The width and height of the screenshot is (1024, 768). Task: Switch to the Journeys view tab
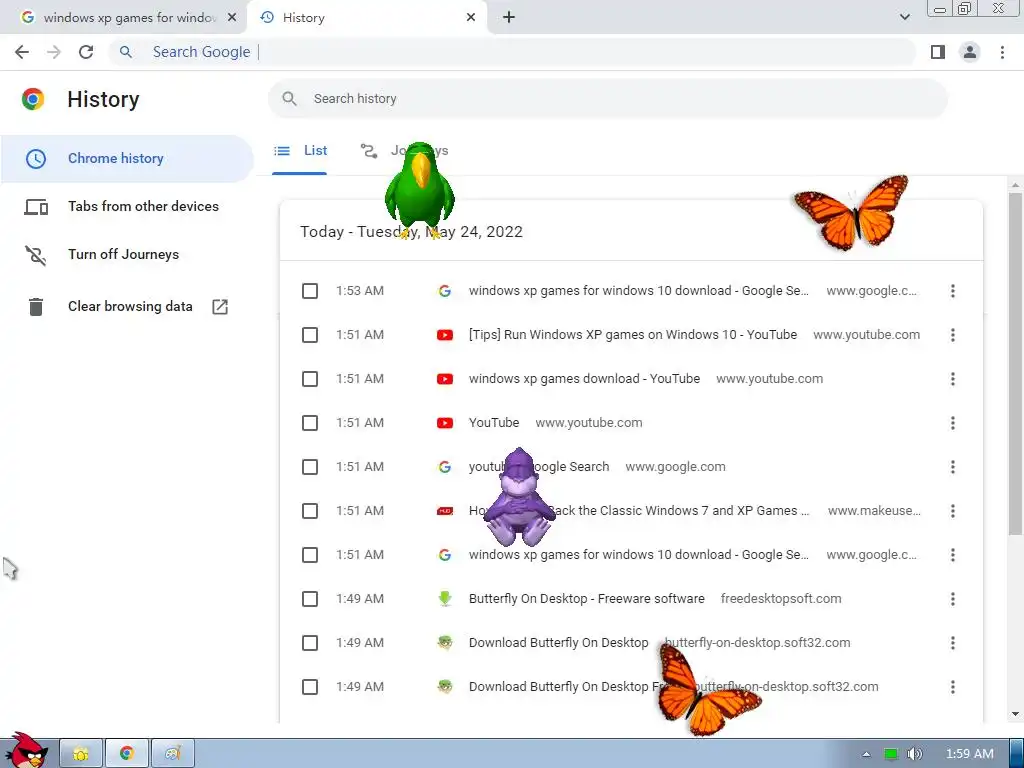(404, 152)
